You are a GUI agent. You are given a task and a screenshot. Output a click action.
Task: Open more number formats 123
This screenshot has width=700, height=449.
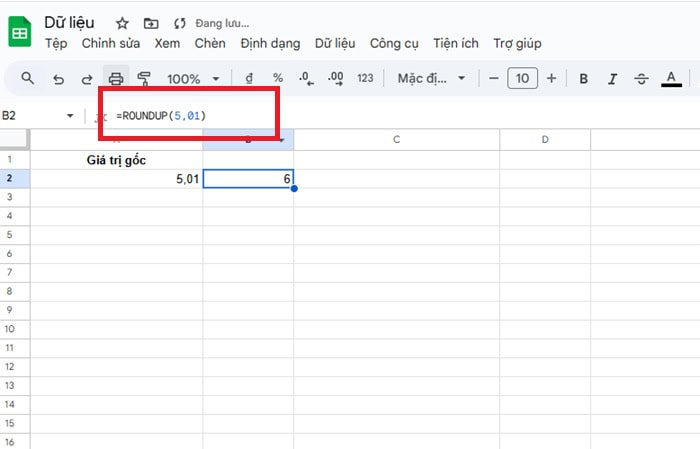[x=365, y=78]
